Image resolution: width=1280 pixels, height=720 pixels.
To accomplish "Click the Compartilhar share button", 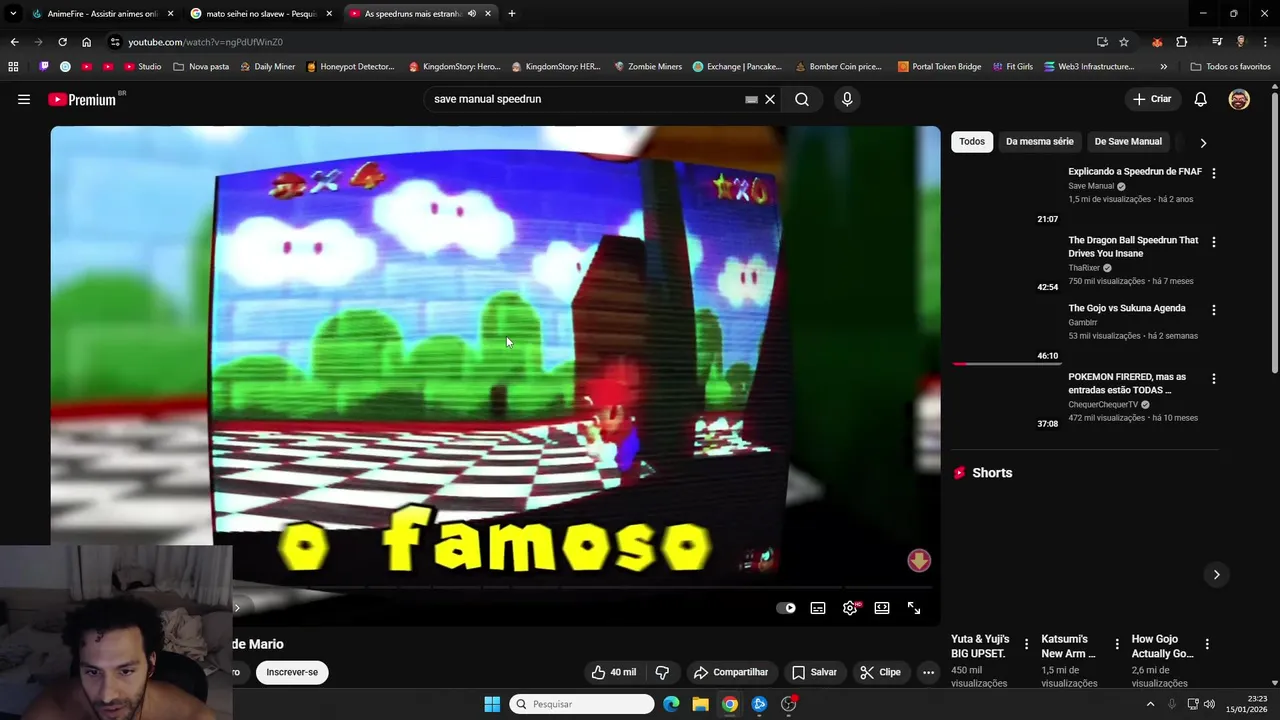I will [731, 672].
